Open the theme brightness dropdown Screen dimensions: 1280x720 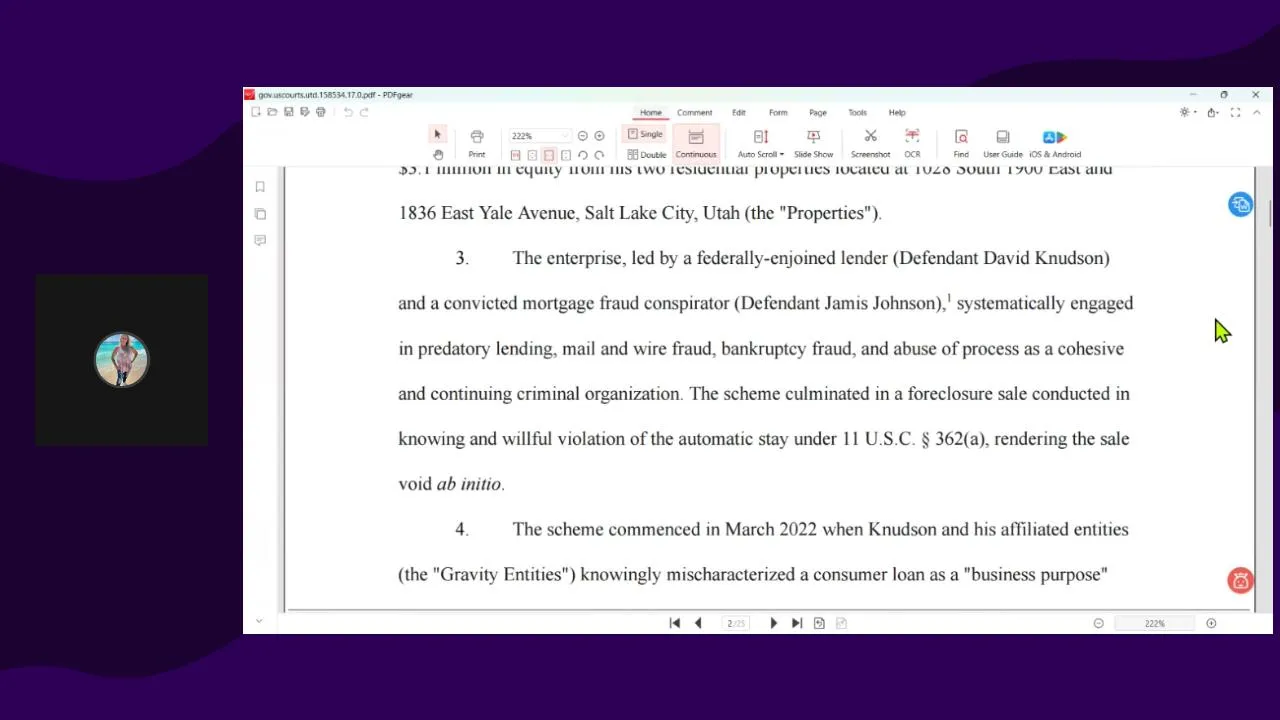(1188, 112)
